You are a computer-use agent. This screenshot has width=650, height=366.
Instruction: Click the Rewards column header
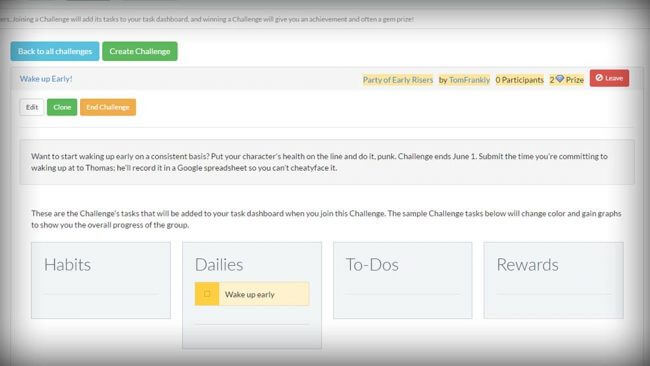527,264
